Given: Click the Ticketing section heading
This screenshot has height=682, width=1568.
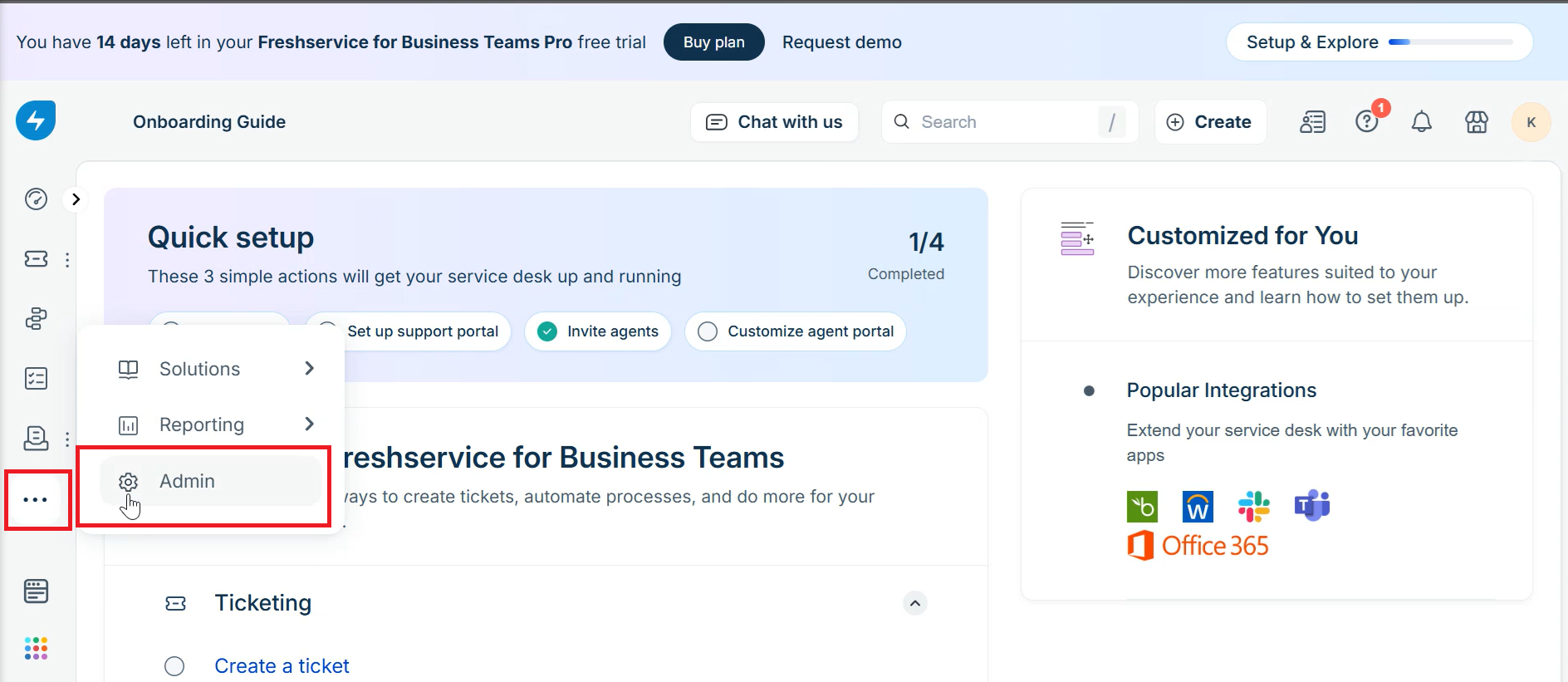Looking at the screenshot, I should [x=263, y=603].
